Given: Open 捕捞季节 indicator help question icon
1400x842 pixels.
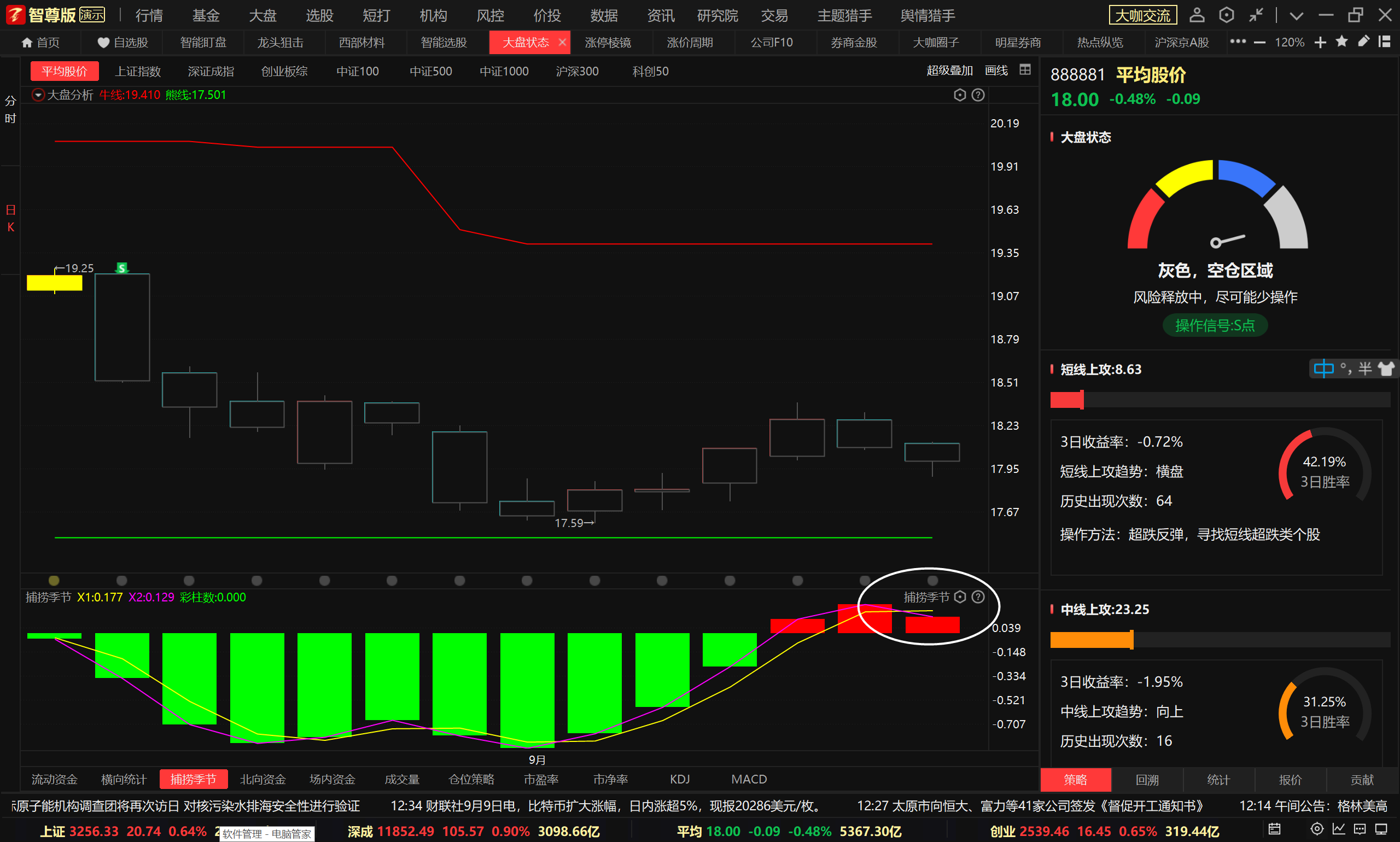Looking at the screenshot, I should [978, 597].
